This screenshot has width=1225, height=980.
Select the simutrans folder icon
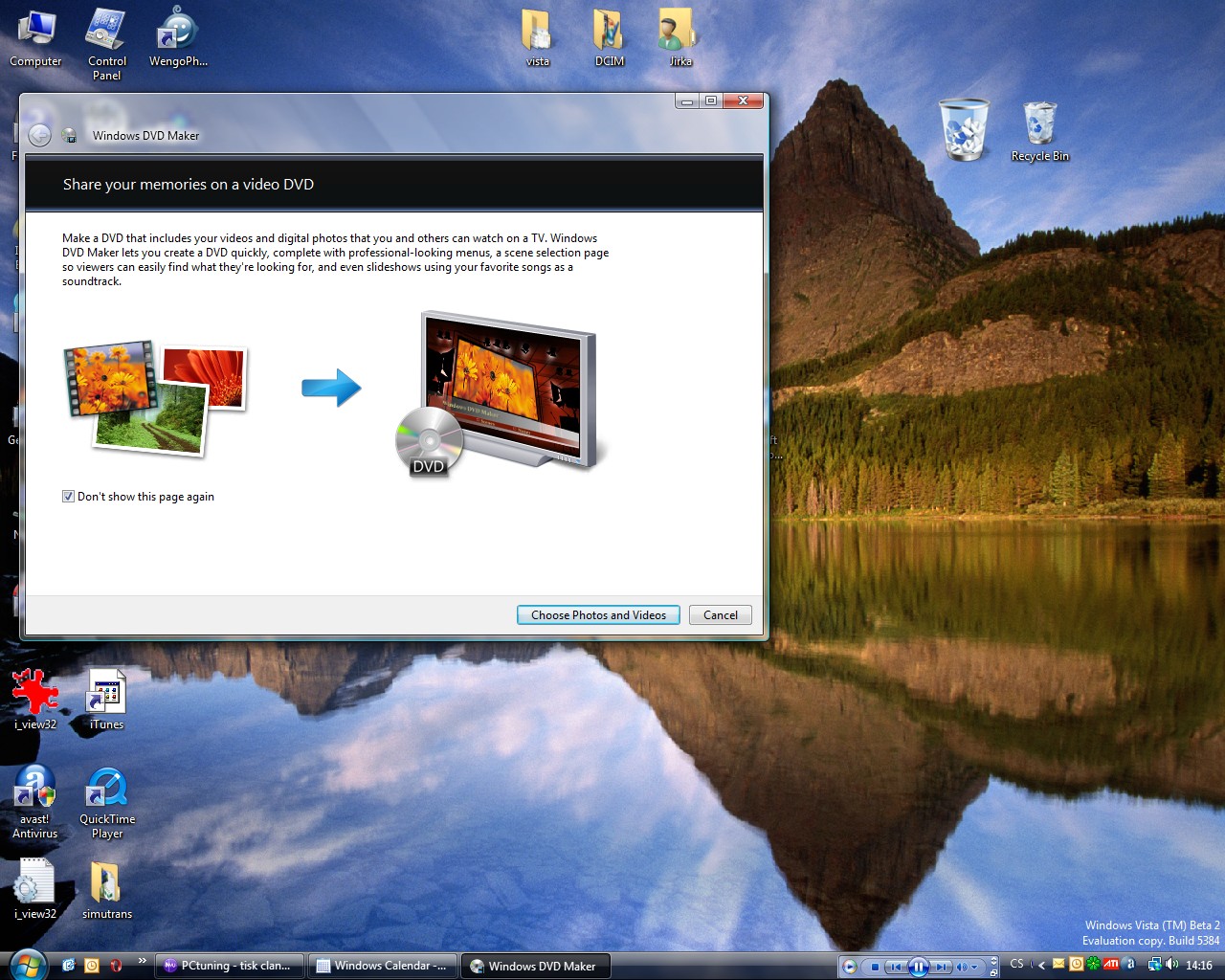click(x=106, y=888)
